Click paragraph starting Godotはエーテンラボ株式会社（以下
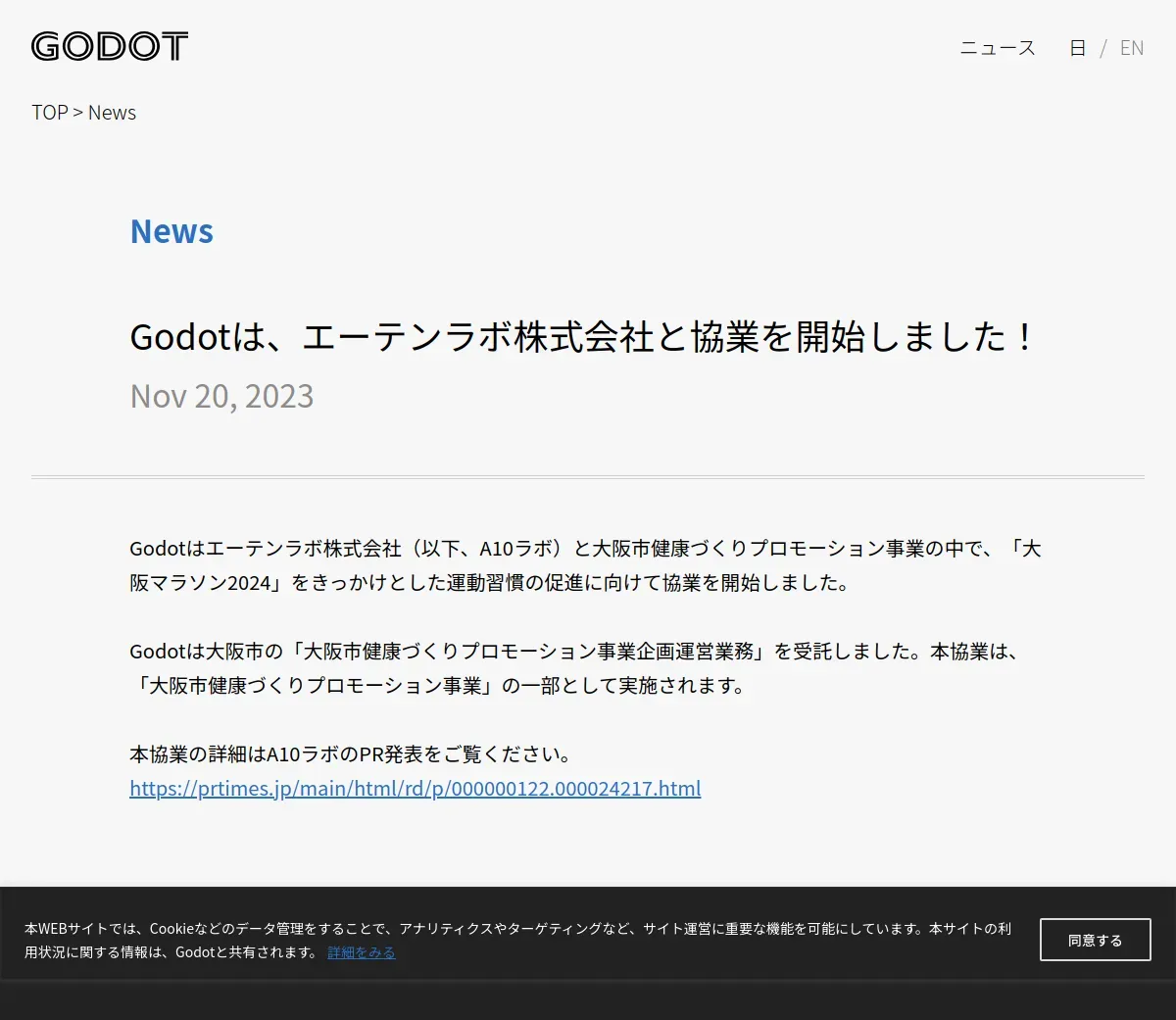 pyautogui.click(x=585, y=565)
